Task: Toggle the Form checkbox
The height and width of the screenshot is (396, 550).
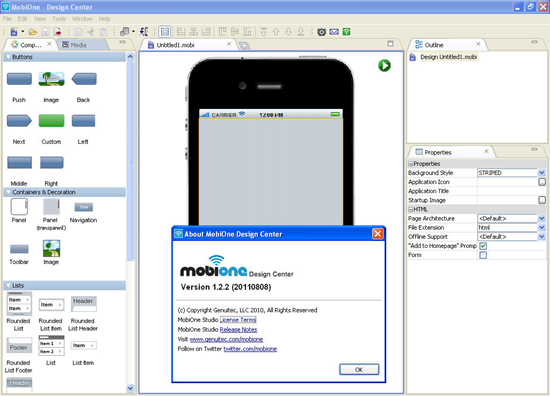Action: (483, 255)
